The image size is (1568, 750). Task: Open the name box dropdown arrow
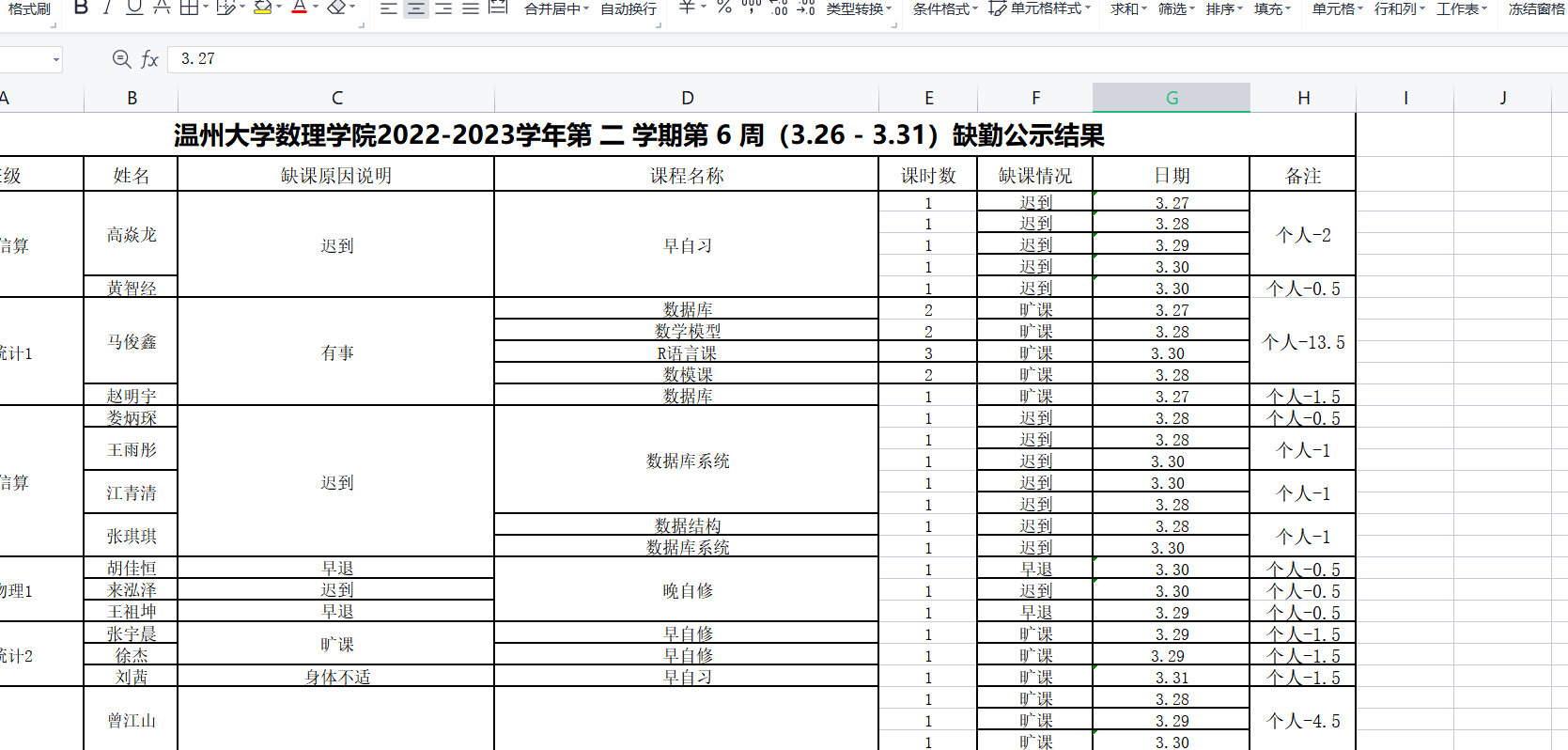tap(56, 60)
